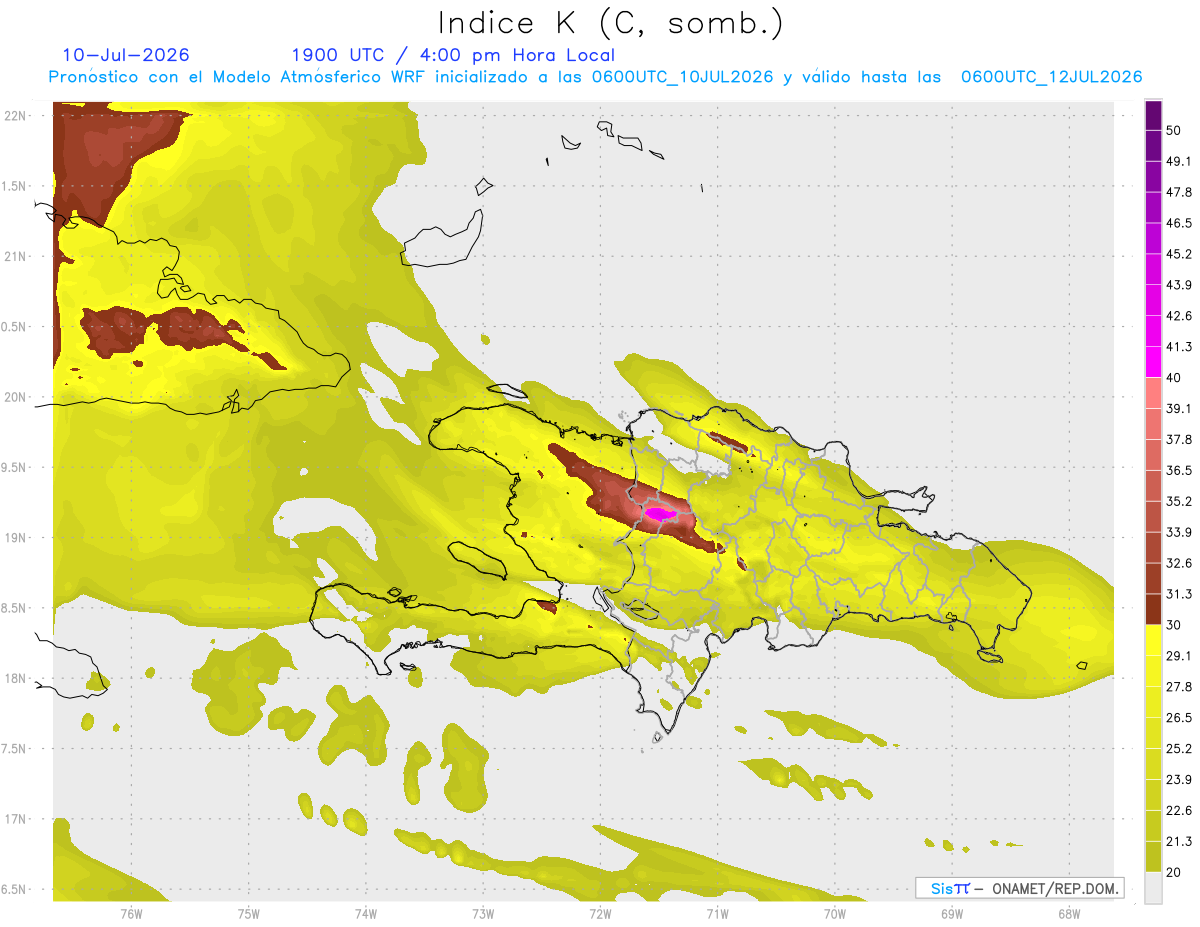Click the '46.5' colorbar value
This screenshot has height=927, width=1200.
point(1179,223)
